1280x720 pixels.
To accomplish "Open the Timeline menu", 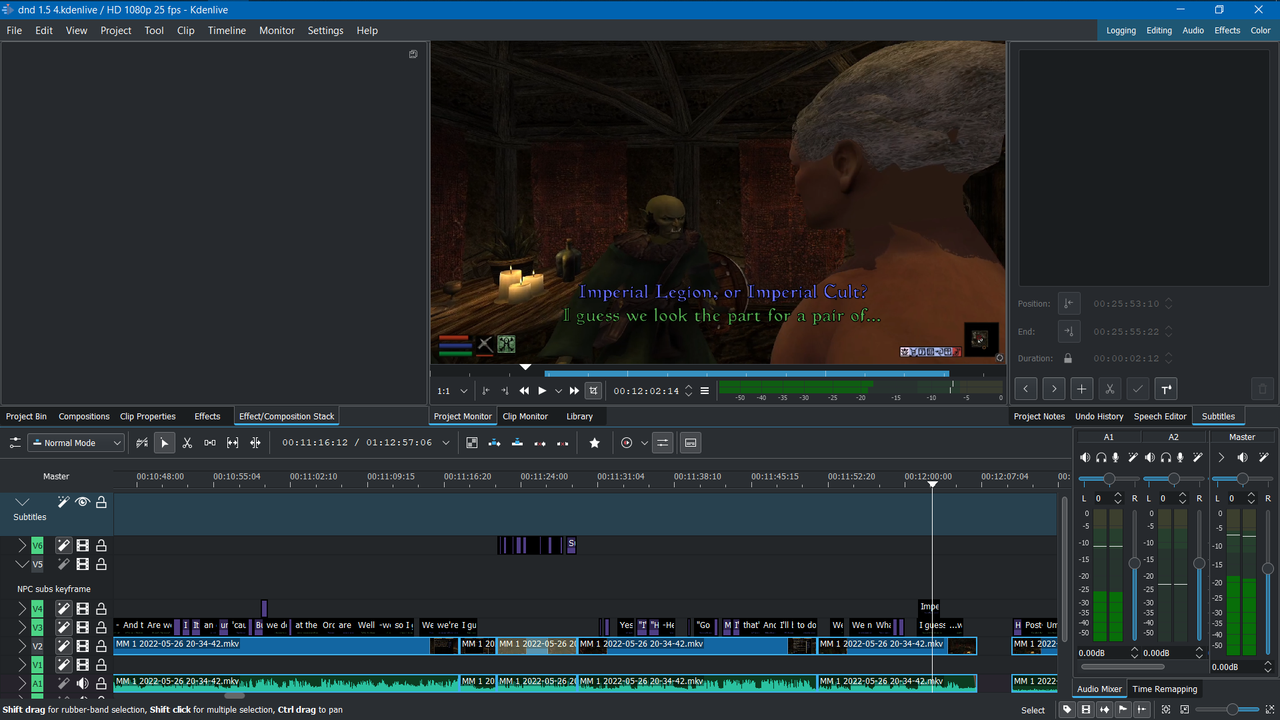I will click(x=227, y=30).
